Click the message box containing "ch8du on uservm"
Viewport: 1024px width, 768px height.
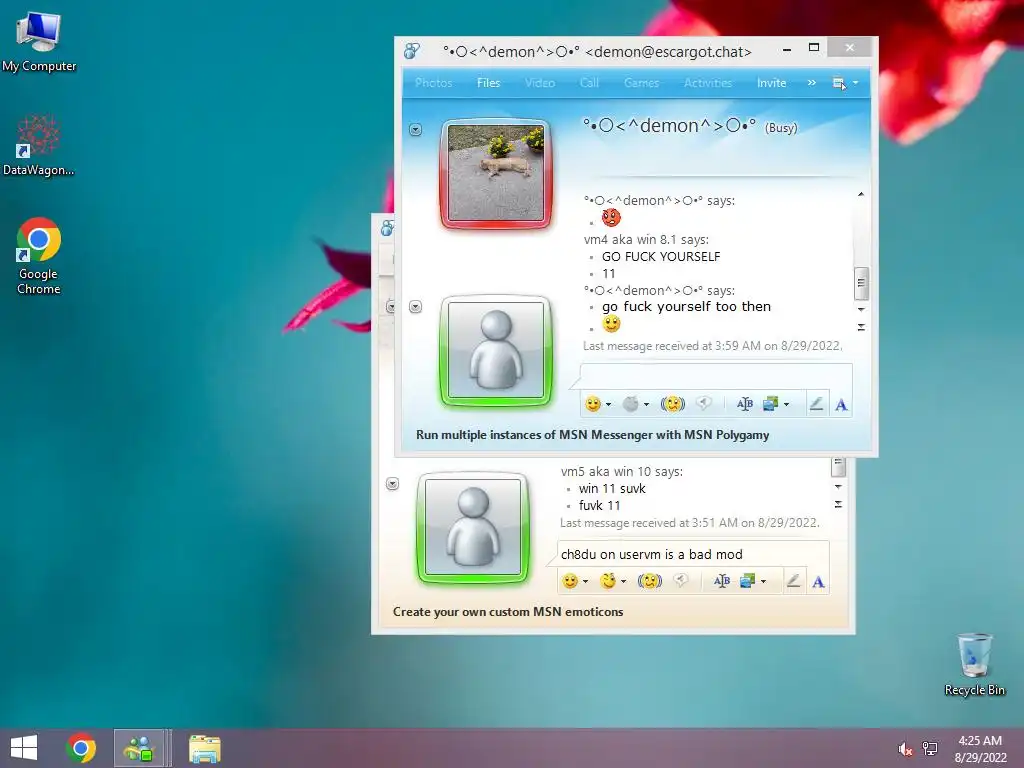tap(693, 554)
